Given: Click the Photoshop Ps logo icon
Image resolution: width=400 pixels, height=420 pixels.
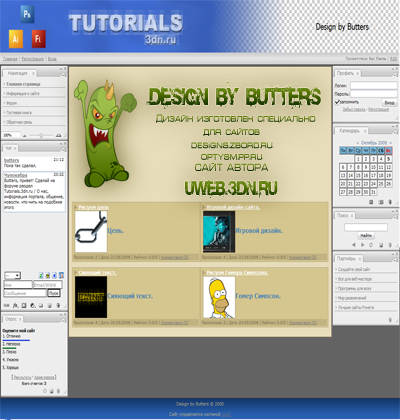Looking at the screenshot, I should click(27, 14).
